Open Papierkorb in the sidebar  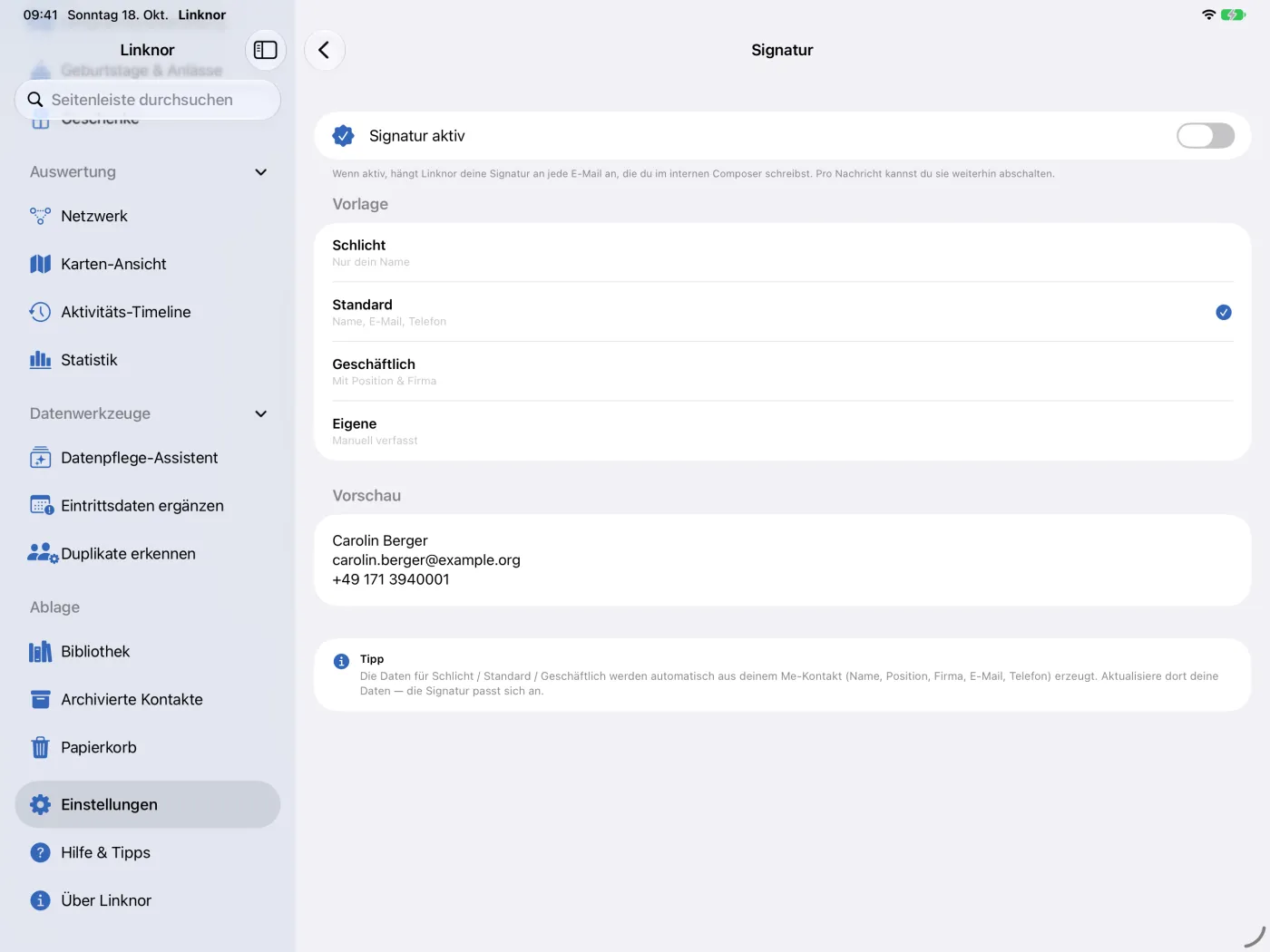point(148,748)
